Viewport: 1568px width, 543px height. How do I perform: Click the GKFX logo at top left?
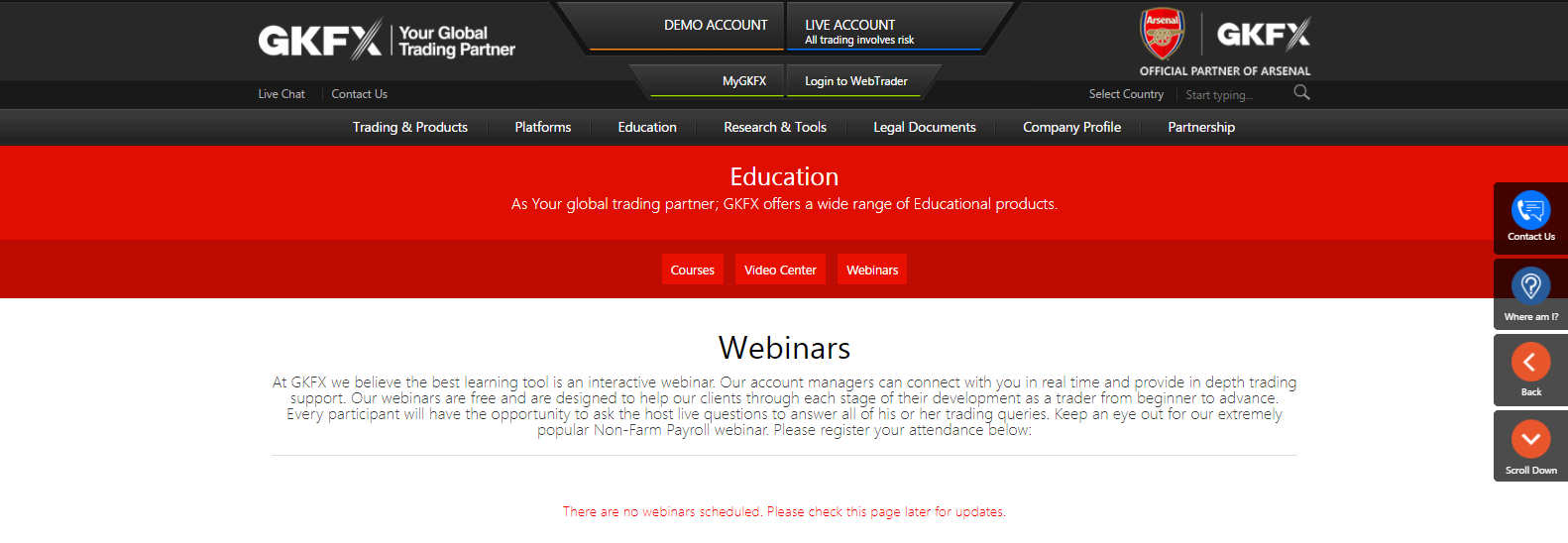tap(320, 41)
